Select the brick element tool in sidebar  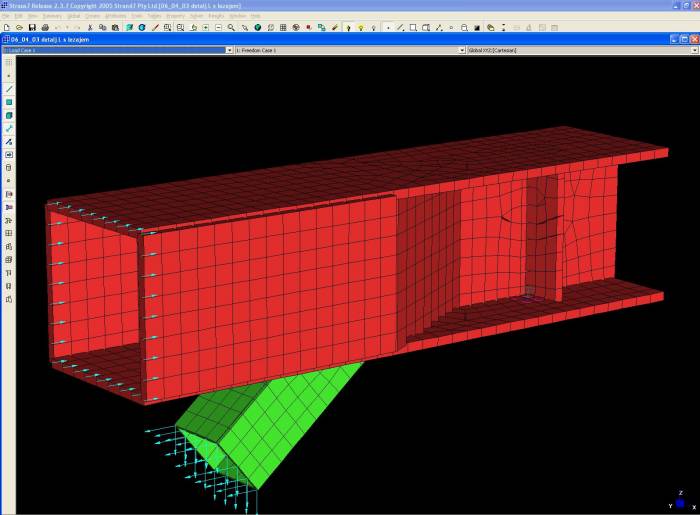[9, 115]
